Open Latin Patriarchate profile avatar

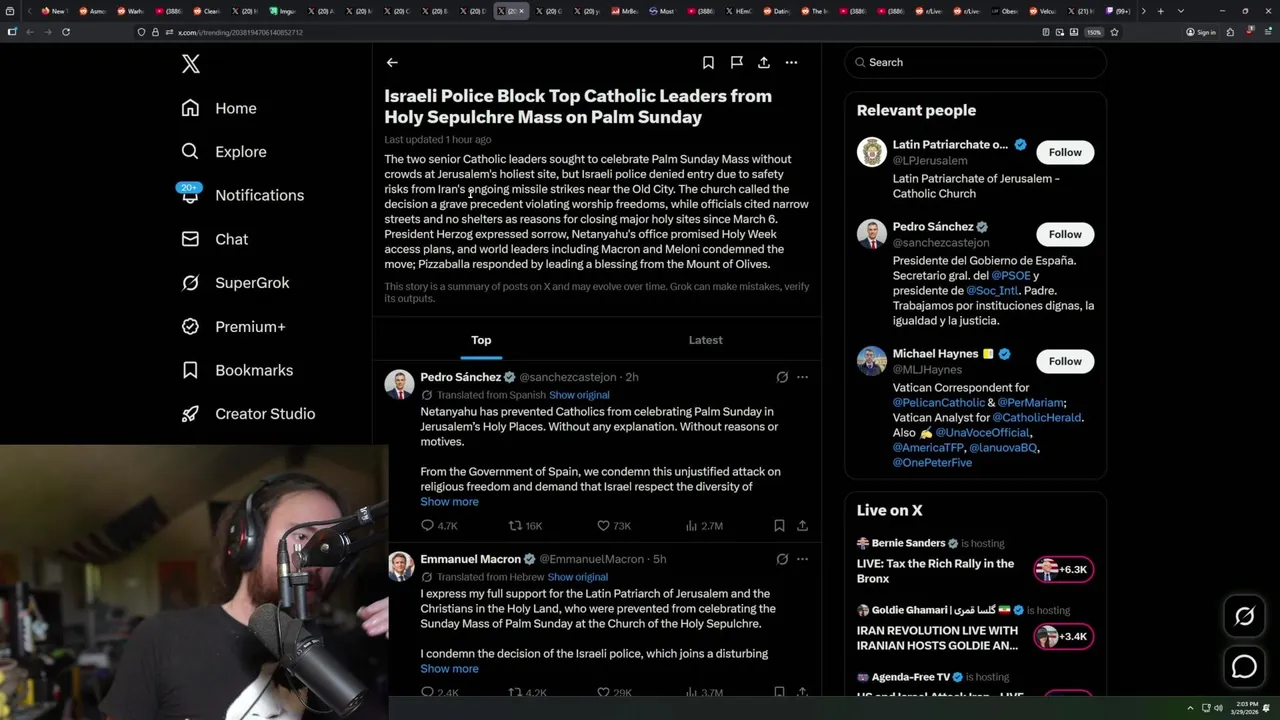[872, 152]
